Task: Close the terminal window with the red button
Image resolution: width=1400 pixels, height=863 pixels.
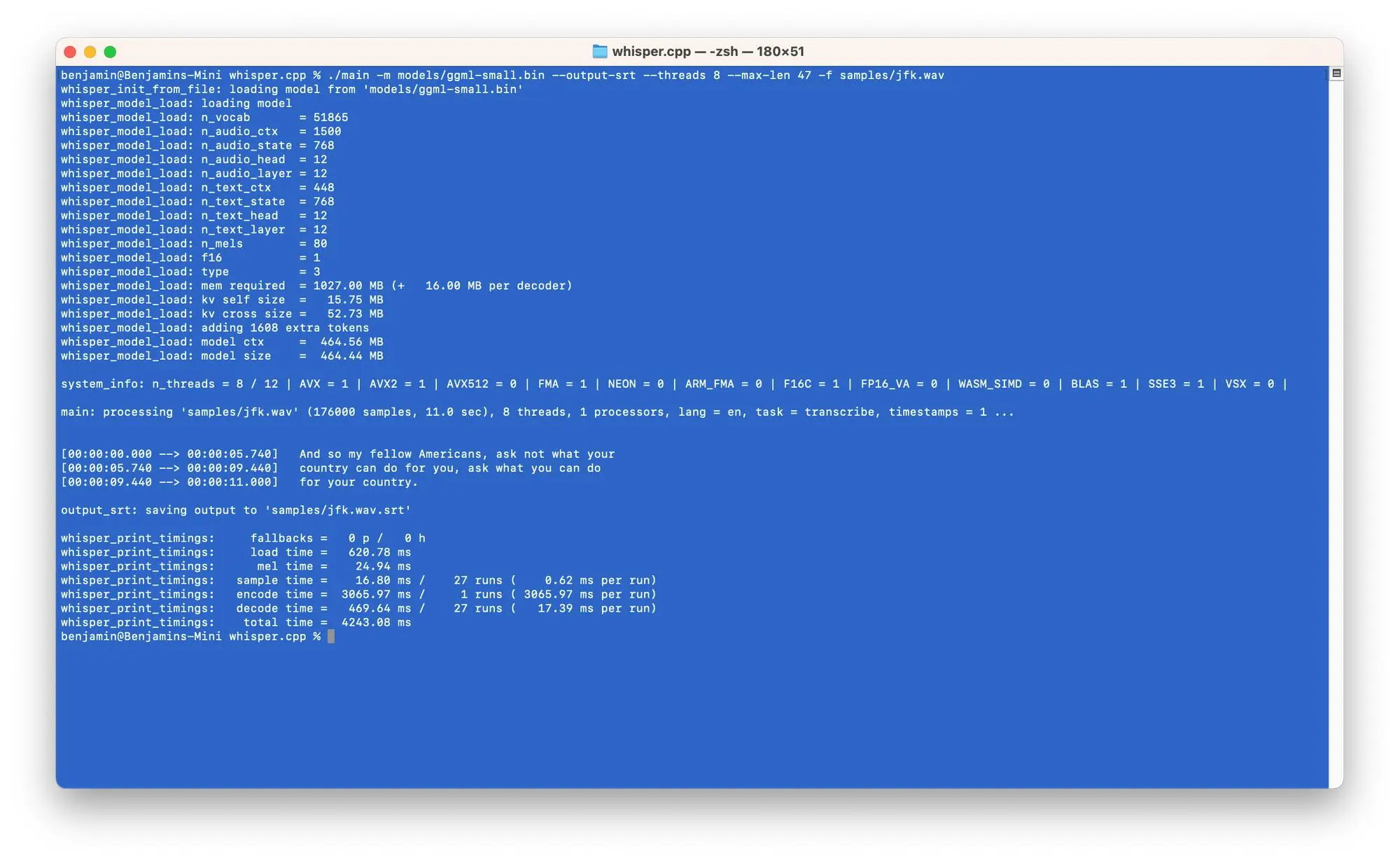Action: pos(70,52)
